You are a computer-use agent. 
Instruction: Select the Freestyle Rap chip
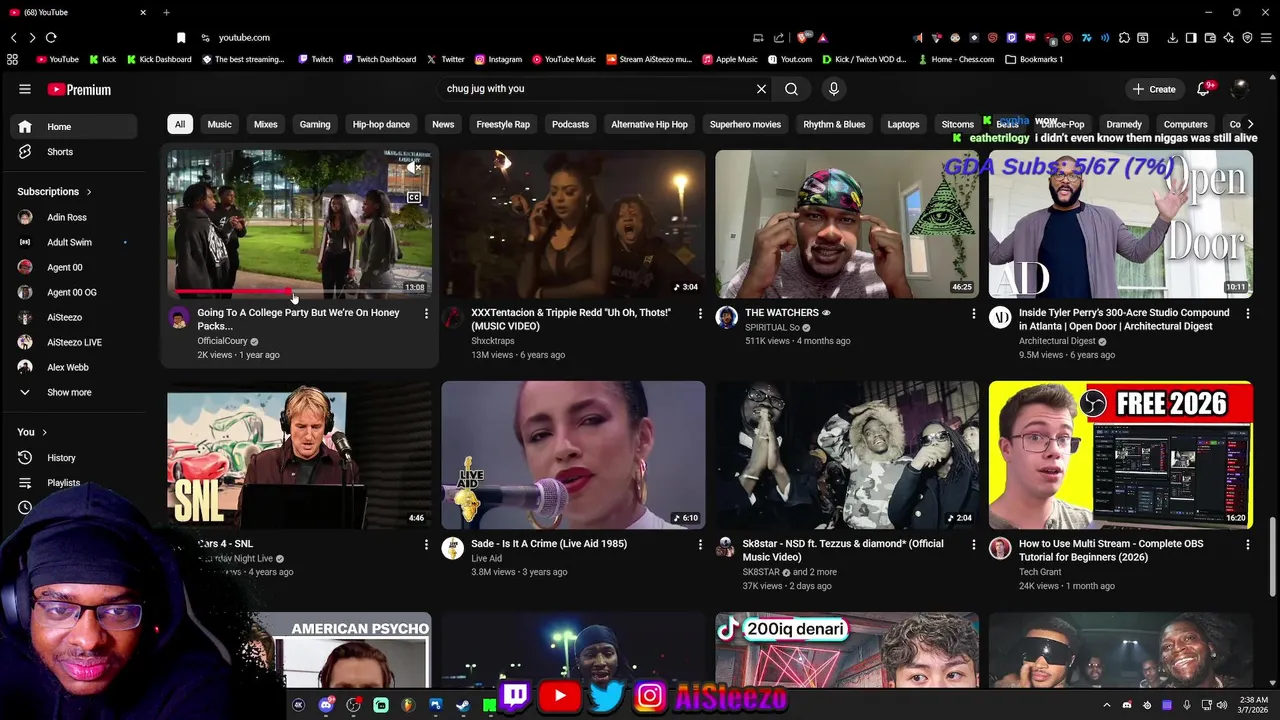point(503,125)
